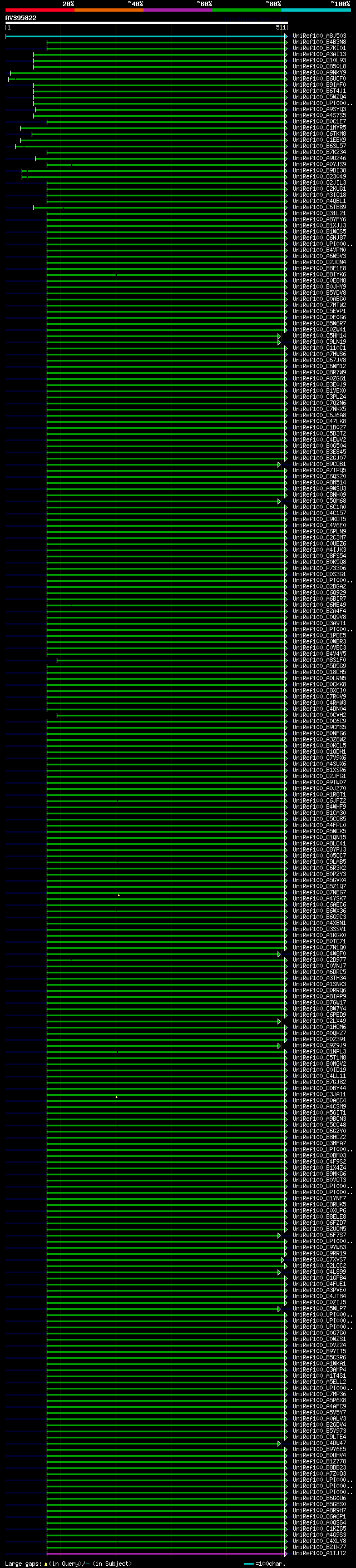Select hit label UniRef100_Q31L21
356x1568 pixels.
[x=319, y=214]
